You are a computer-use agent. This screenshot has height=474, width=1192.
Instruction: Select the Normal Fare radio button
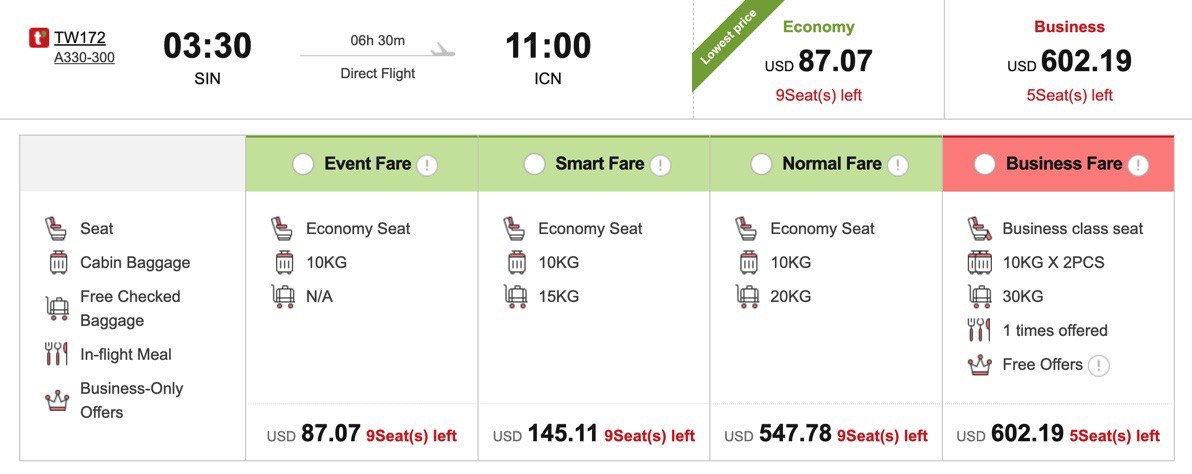[762, 164]
